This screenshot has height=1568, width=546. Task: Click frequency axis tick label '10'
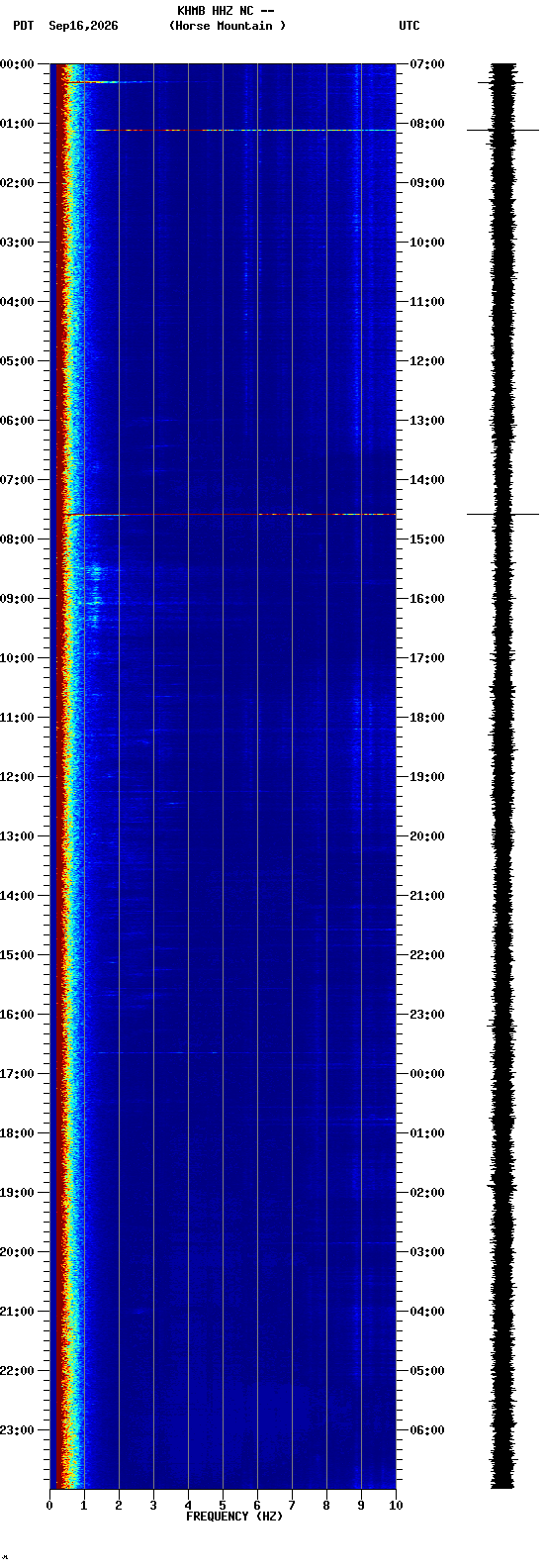[396, 1506]
